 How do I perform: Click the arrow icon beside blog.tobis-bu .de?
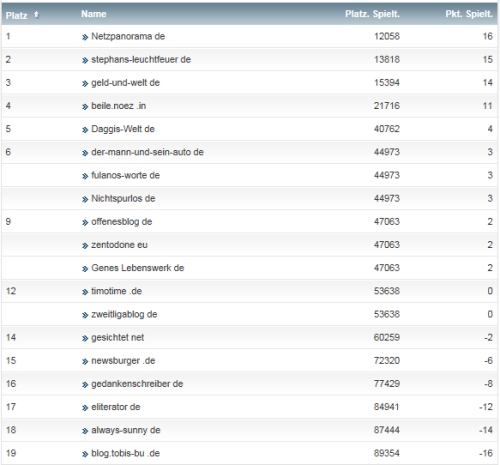tap(85, 454)
